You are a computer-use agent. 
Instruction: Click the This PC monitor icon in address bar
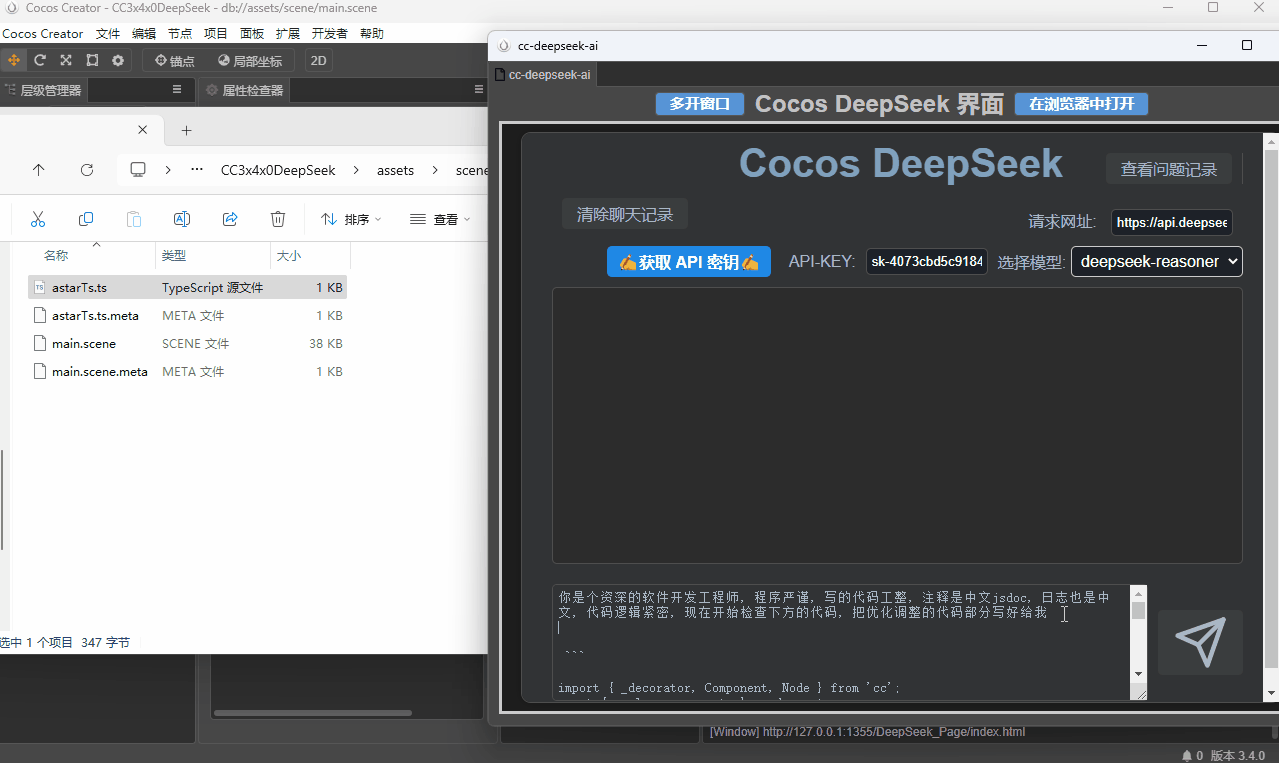(138, 170)
